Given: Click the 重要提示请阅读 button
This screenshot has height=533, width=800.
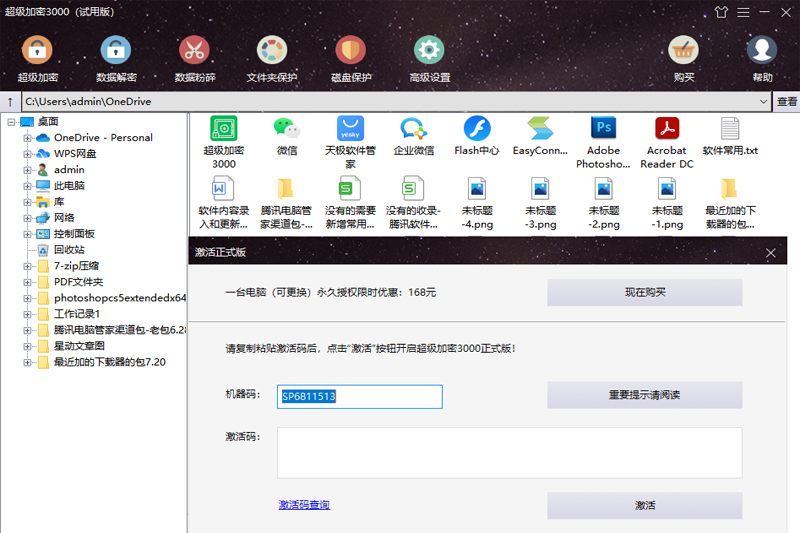Looking at the screenshot, I should [x=645, y=395].
